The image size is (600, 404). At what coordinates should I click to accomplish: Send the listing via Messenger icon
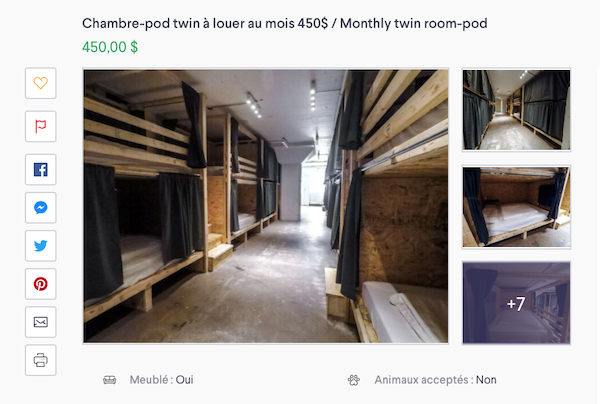tap(41, 207)
